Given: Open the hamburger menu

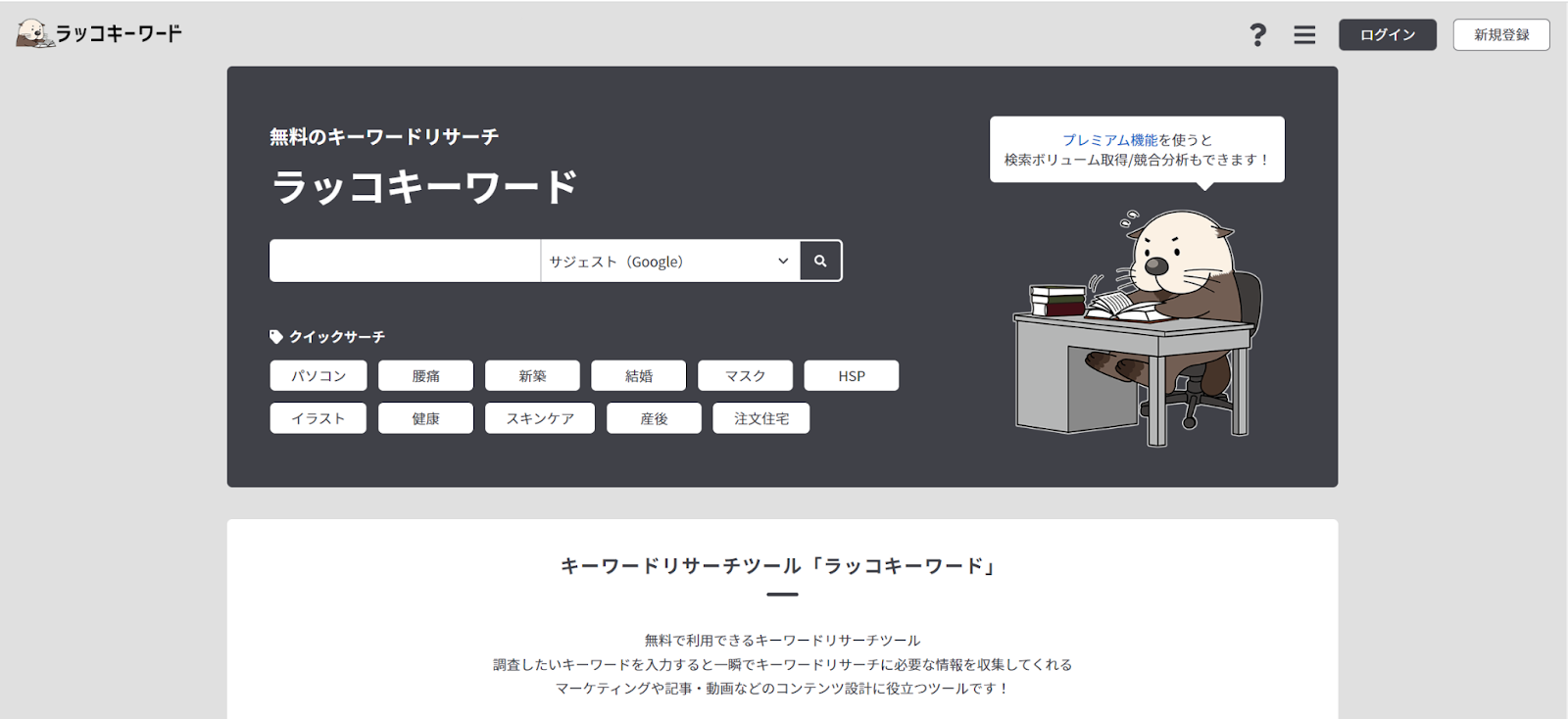Looking at the screenshot, I should (1304, 35).
